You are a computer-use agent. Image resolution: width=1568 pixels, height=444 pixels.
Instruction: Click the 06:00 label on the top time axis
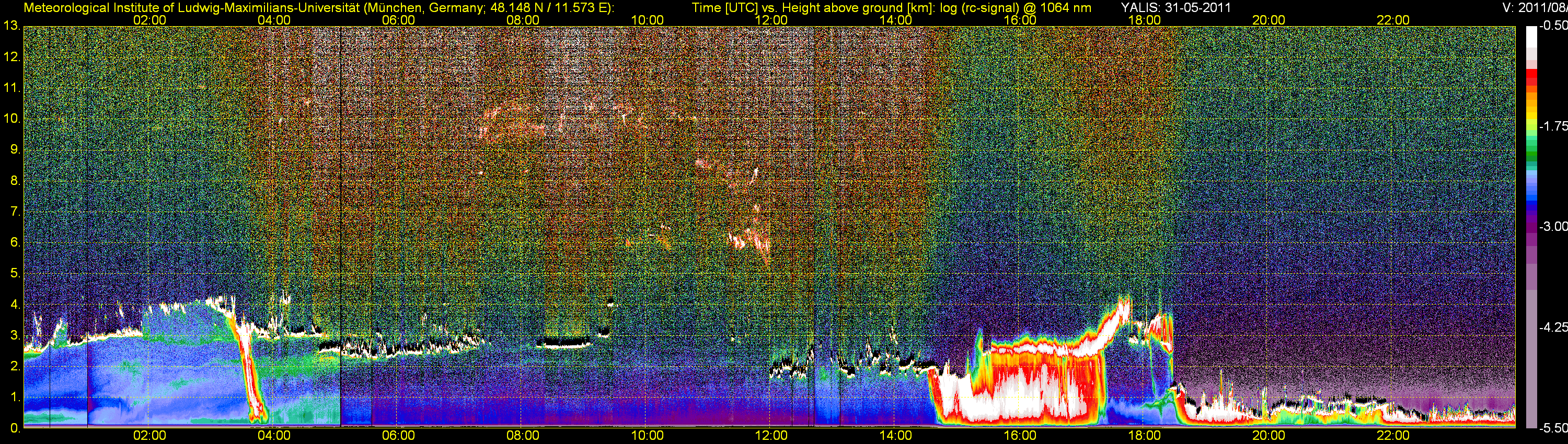point(398,20)
